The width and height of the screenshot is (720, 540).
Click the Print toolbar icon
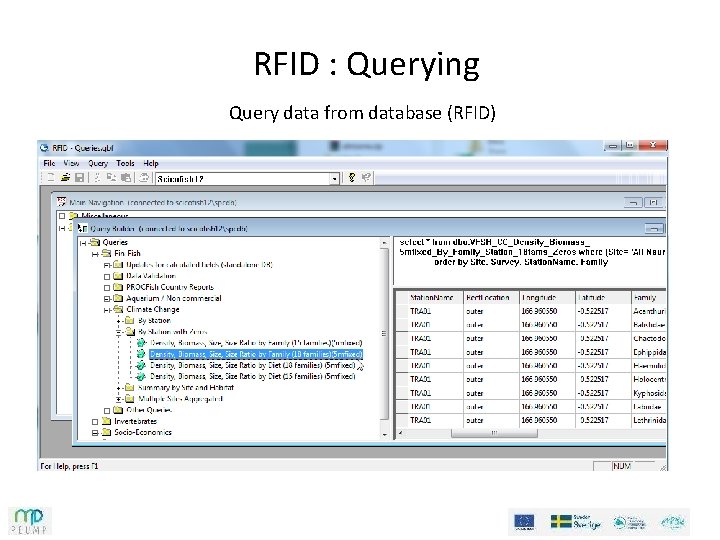click(x=144, y=178)
